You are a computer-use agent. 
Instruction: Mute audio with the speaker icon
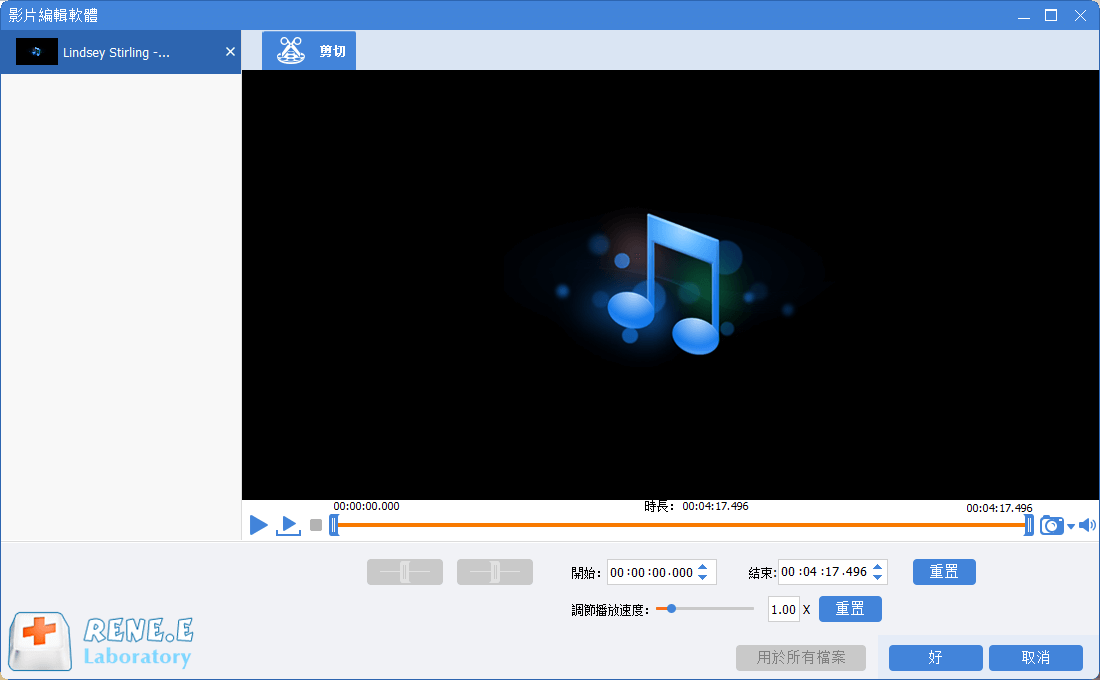[1087, 525]
